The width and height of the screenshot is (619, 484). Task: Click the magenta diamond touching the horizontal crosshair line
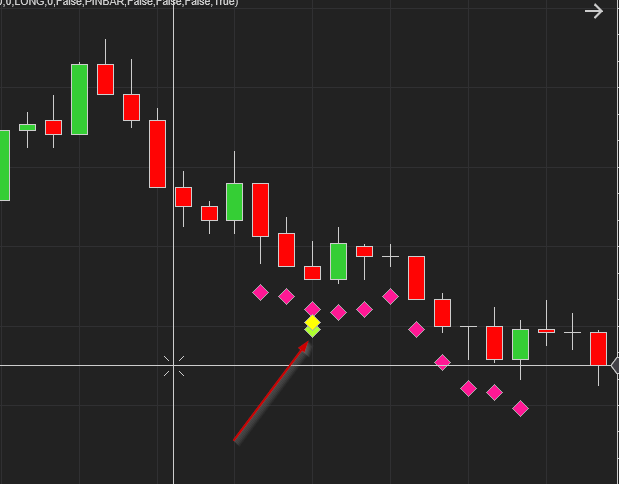click(442, 362)
